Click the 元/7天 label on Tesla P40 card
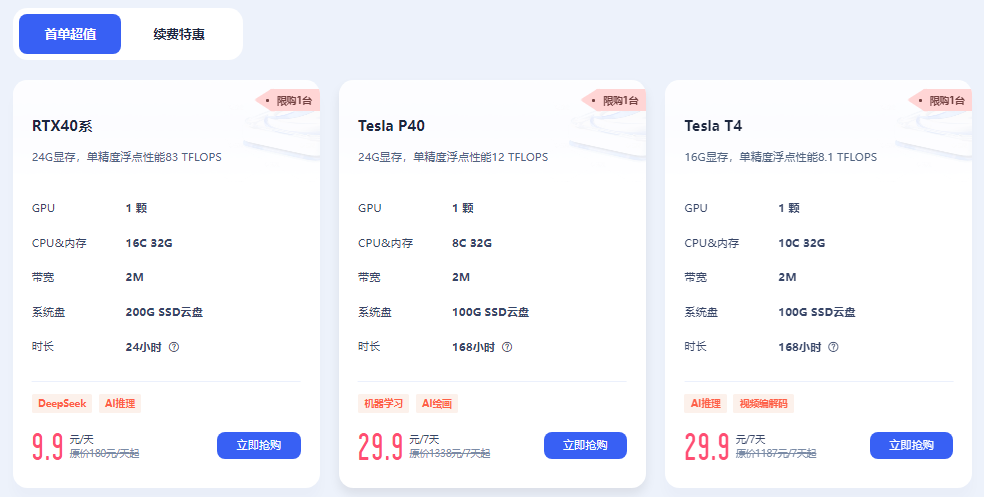 pyautogui.click(x=425, y=439)
